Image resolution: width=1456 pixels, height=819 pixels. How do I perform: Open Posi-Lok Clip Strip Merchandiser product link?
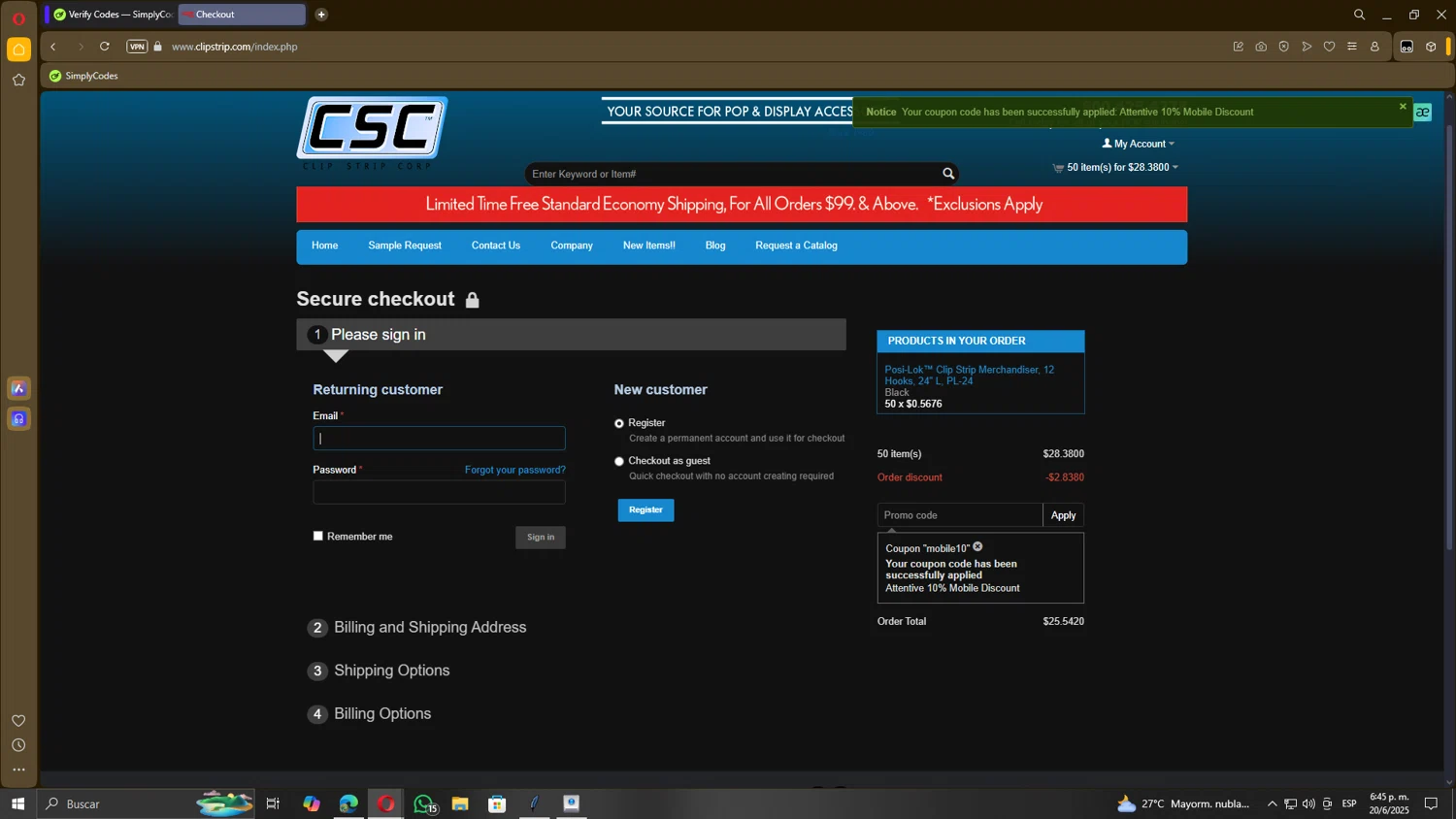[x=970, y=376]
